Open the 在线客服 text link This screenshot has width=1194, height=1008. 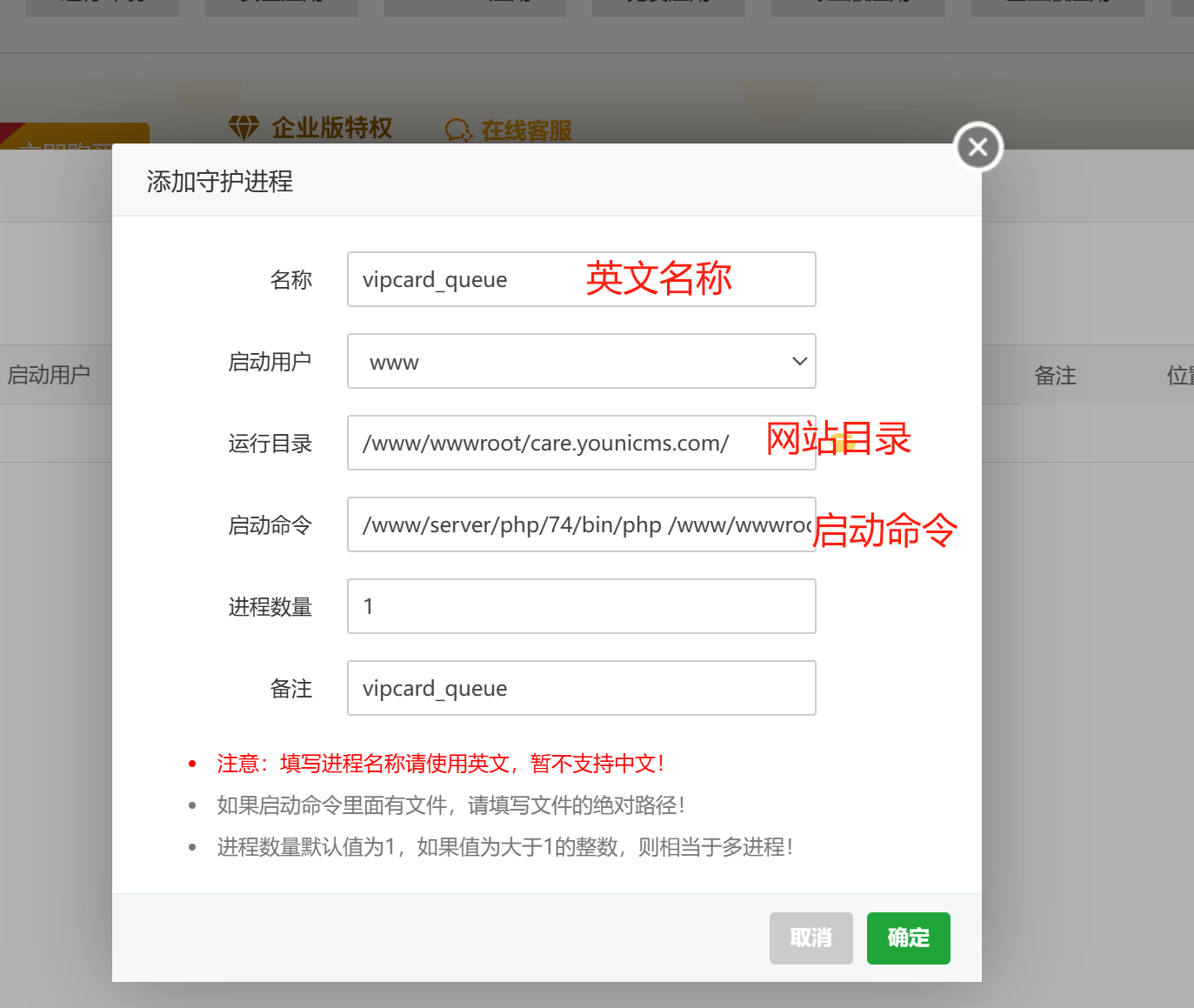point(526,131)
